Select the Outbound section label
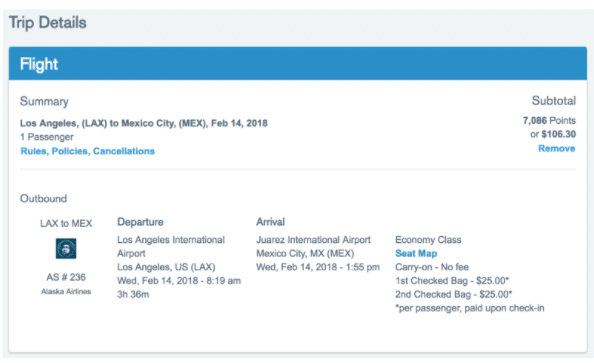The image size is (594, 363). click(44, 199)
